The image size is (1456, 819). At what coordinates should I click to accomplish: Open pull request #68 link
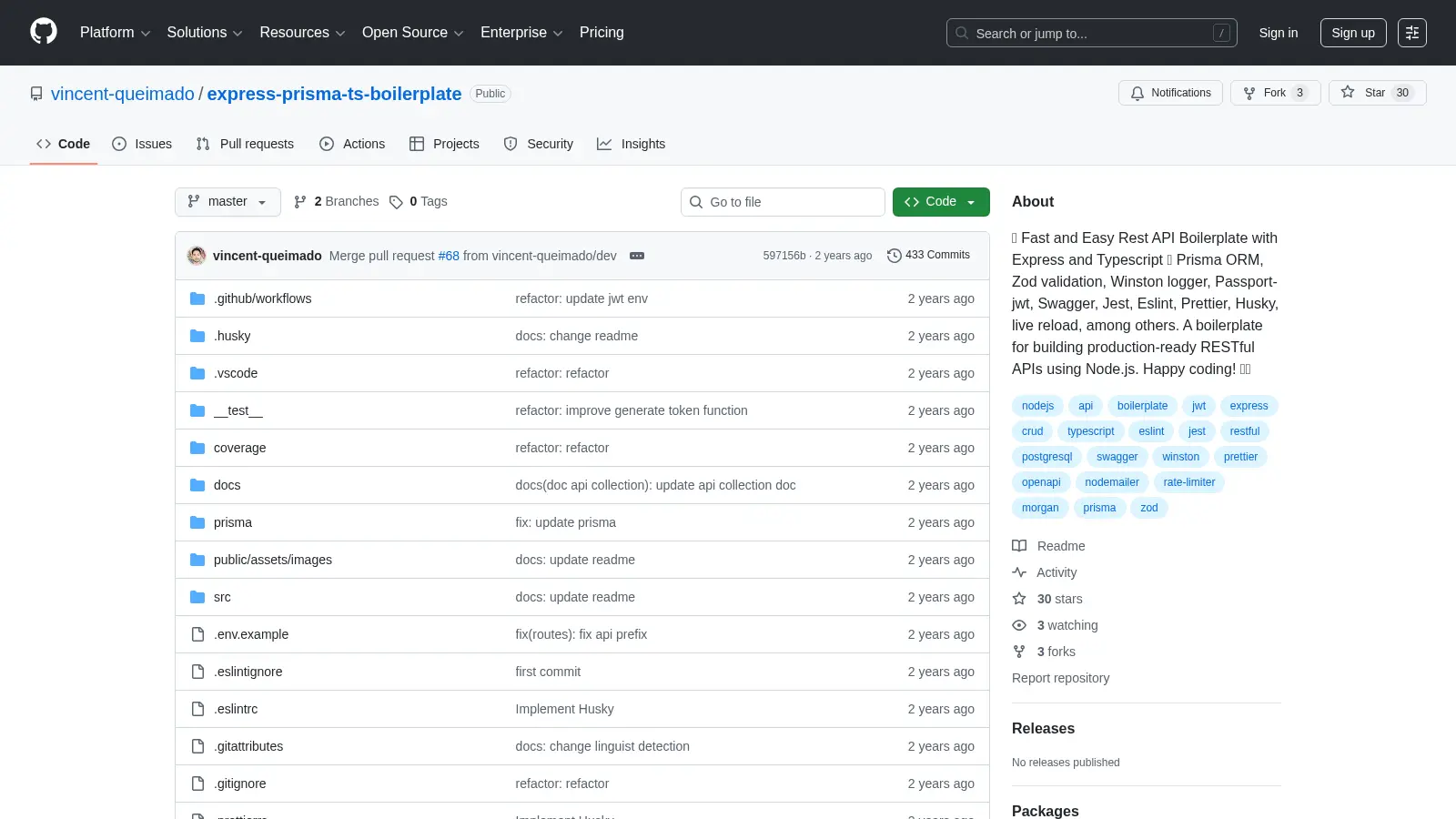pos(449,256)
